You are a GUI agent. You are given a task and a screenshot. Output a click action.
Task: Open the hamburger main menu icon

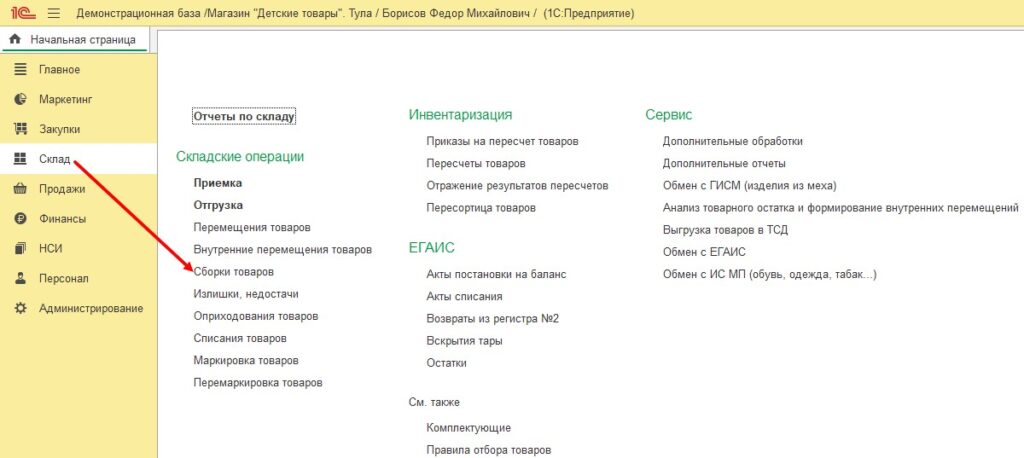[53, 14]
